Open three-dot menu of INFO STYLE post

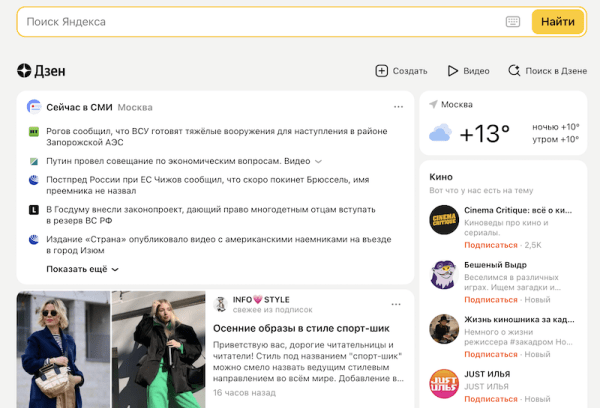point(396,304)
